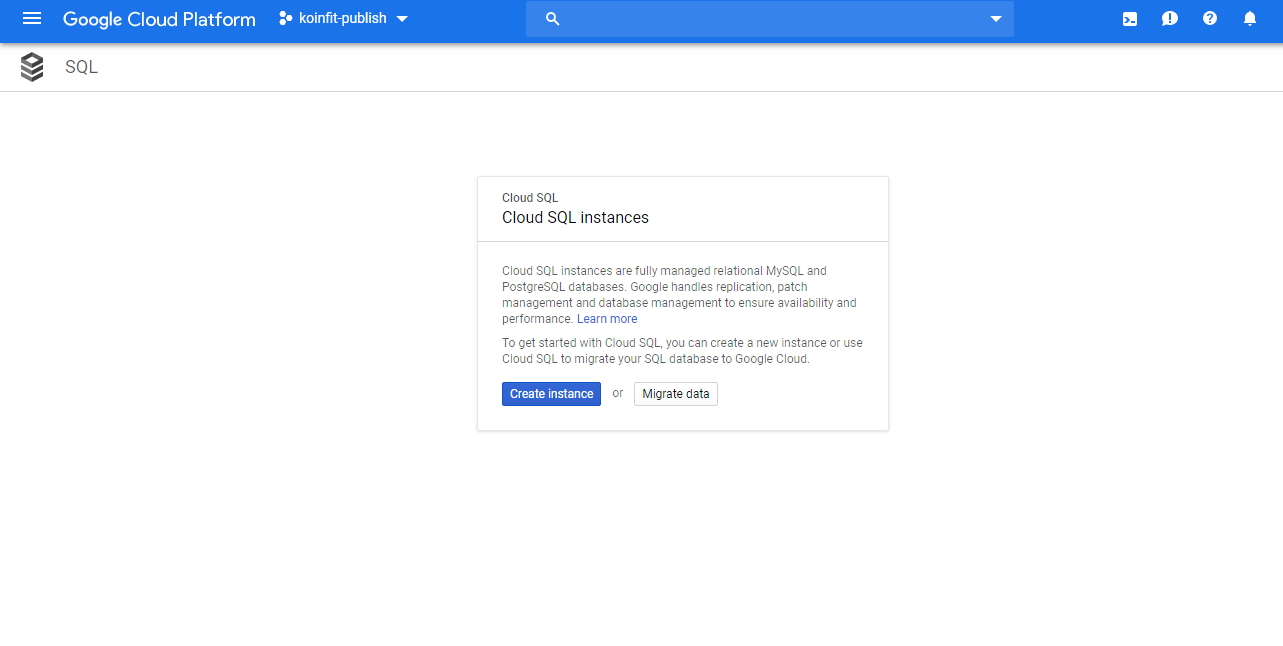This screenshot has width=1283, height=646.
Task: Focus the top search input field
Action: click(x=770, y=19)
